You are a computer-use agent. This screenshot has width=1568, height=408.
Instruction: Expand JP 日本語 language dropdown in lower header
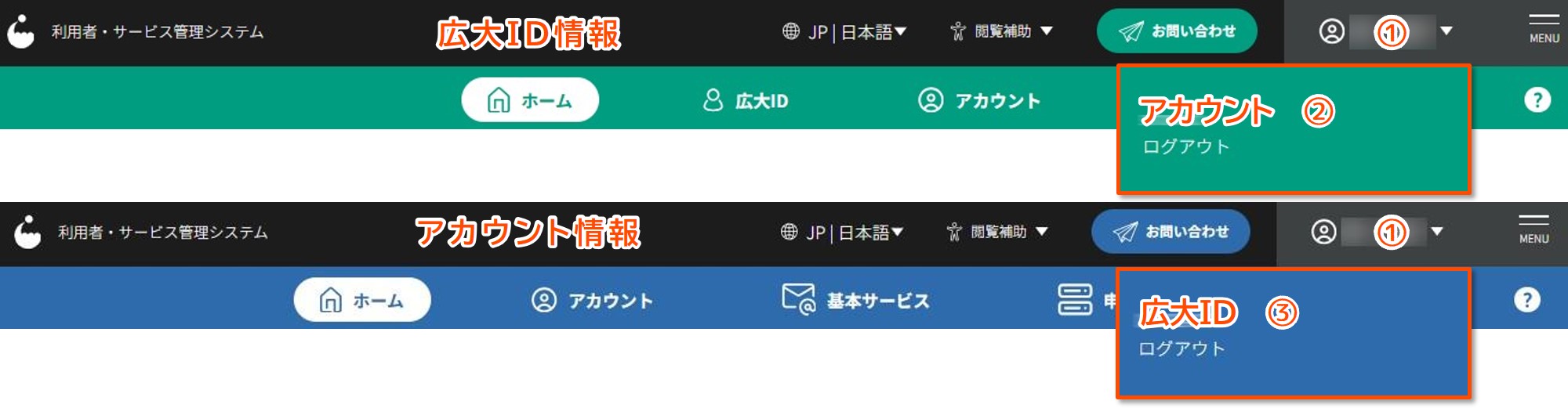coord(842,232)
